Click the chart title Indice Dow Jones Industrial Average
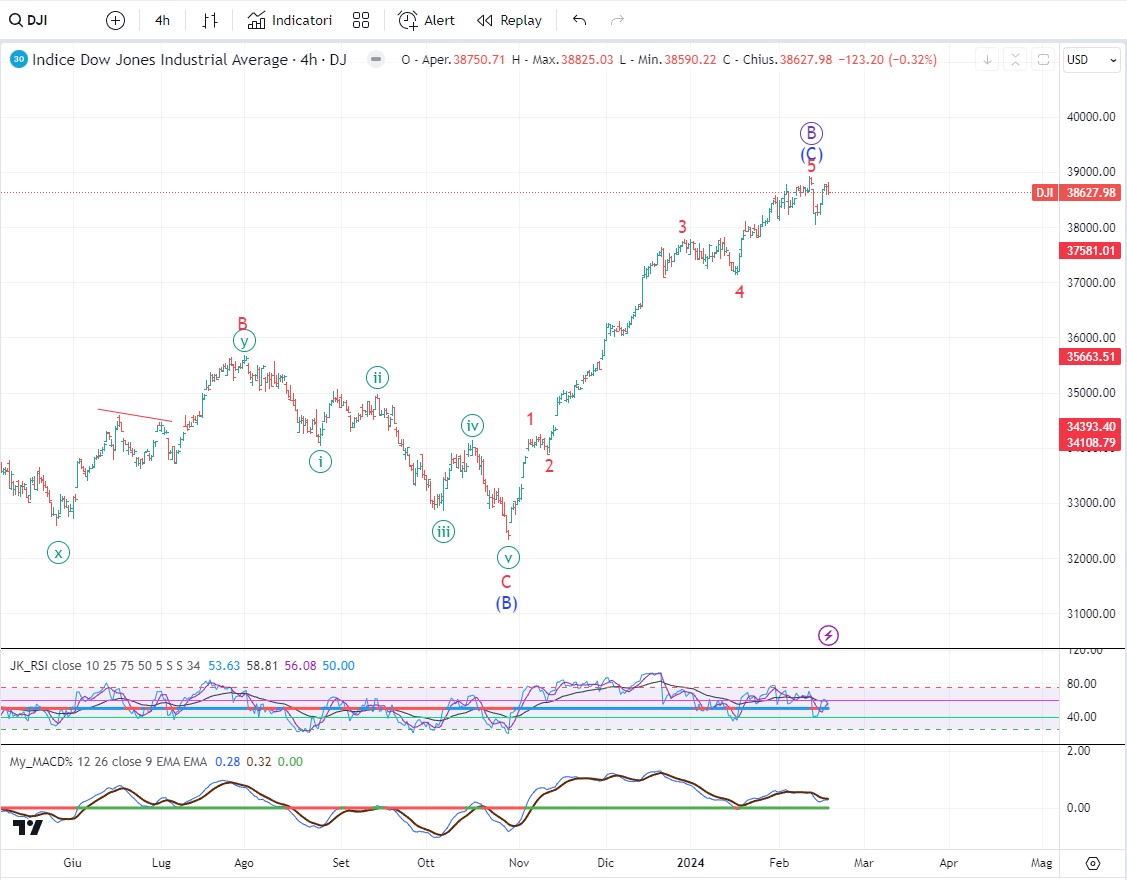 pyautogui.click(x=160, y=60)
